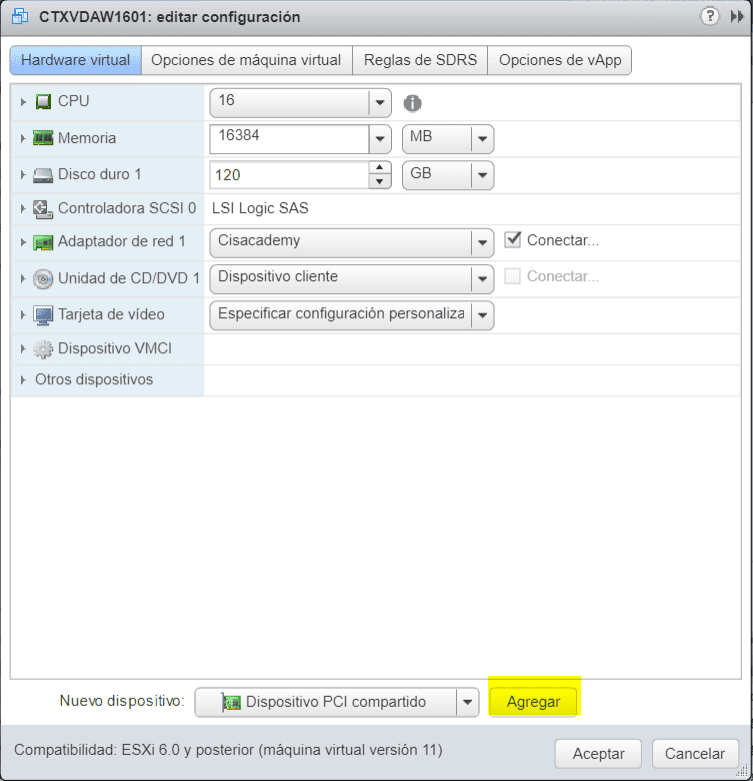Expand the Tarjeta de vídeo row
The image size is (753, 781).
23,315
